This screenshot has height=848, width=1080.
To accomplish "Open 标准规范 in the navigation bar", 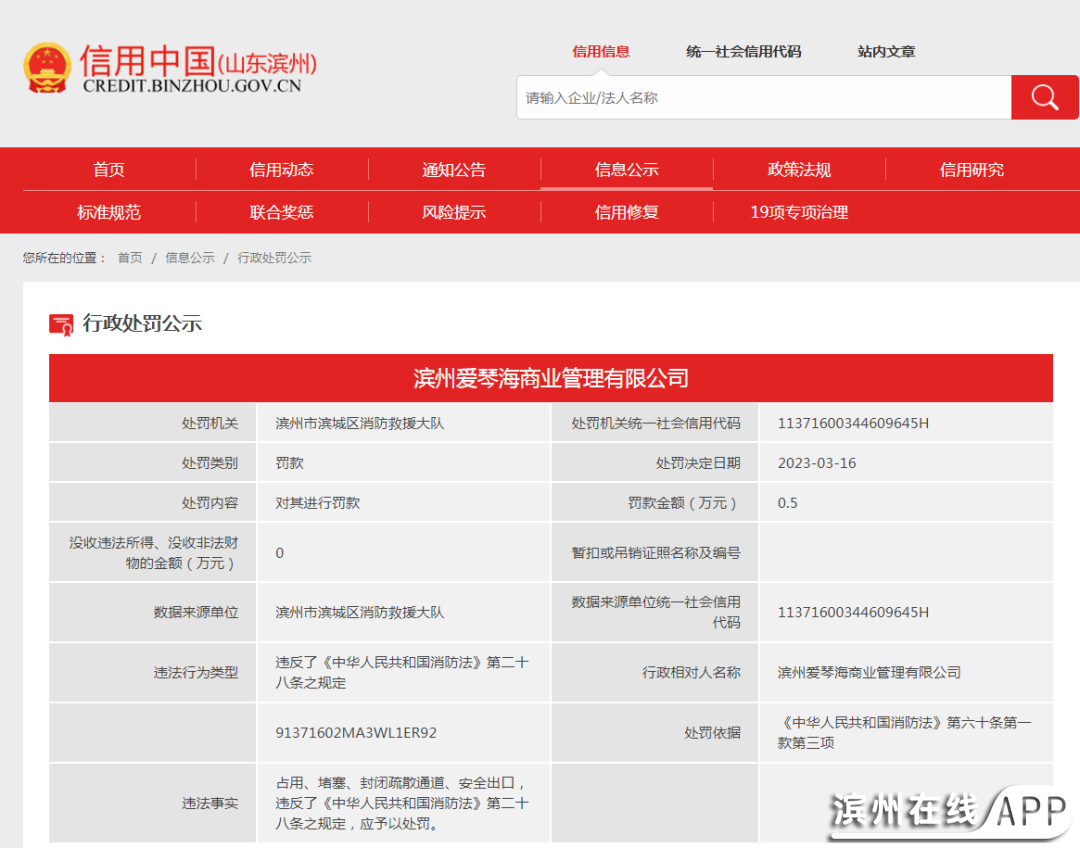I will pos(109,212).
